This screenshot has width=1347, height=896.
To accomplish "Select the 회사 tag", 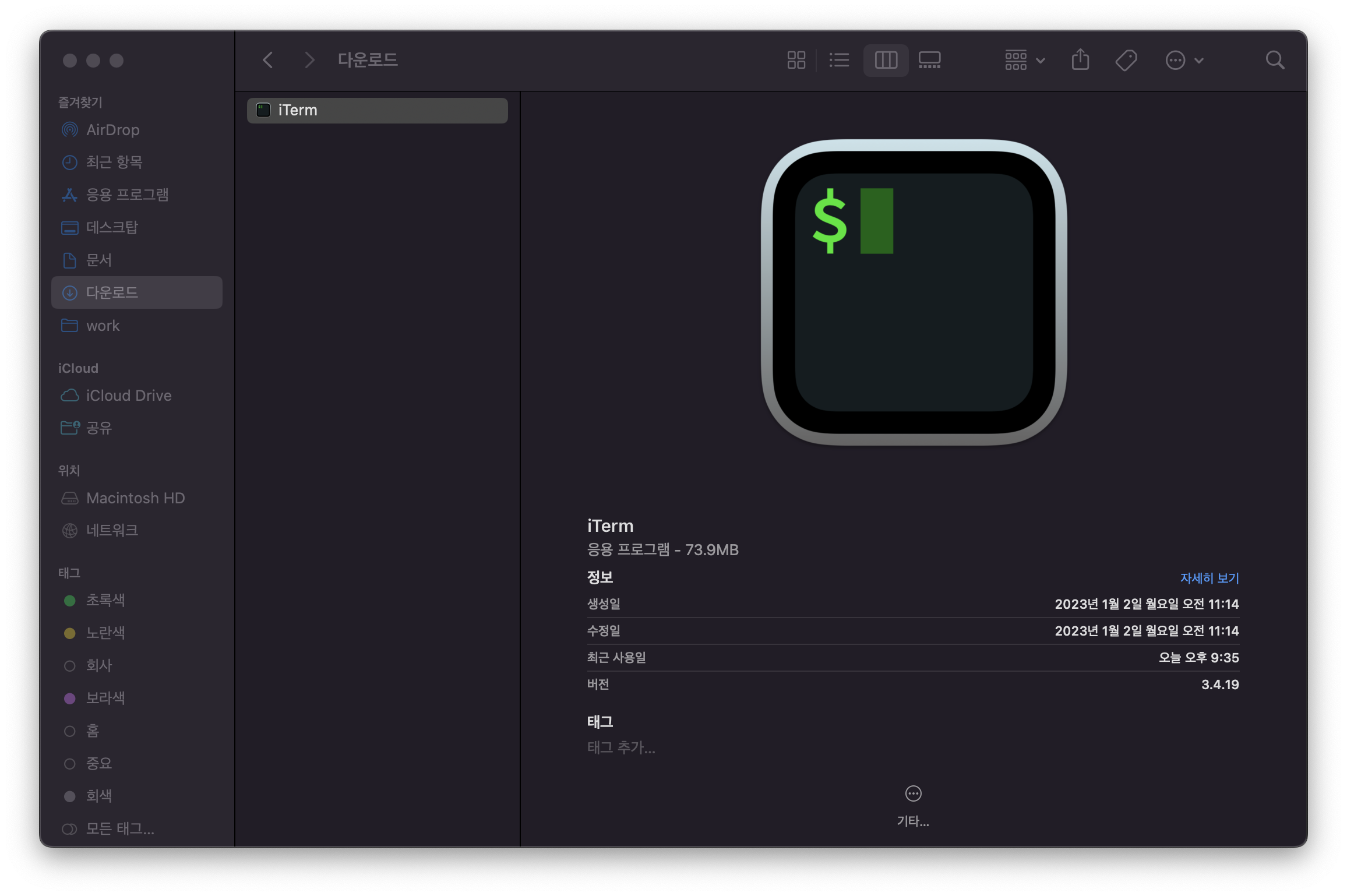I will pyautogui.click(x=137, y=665).
